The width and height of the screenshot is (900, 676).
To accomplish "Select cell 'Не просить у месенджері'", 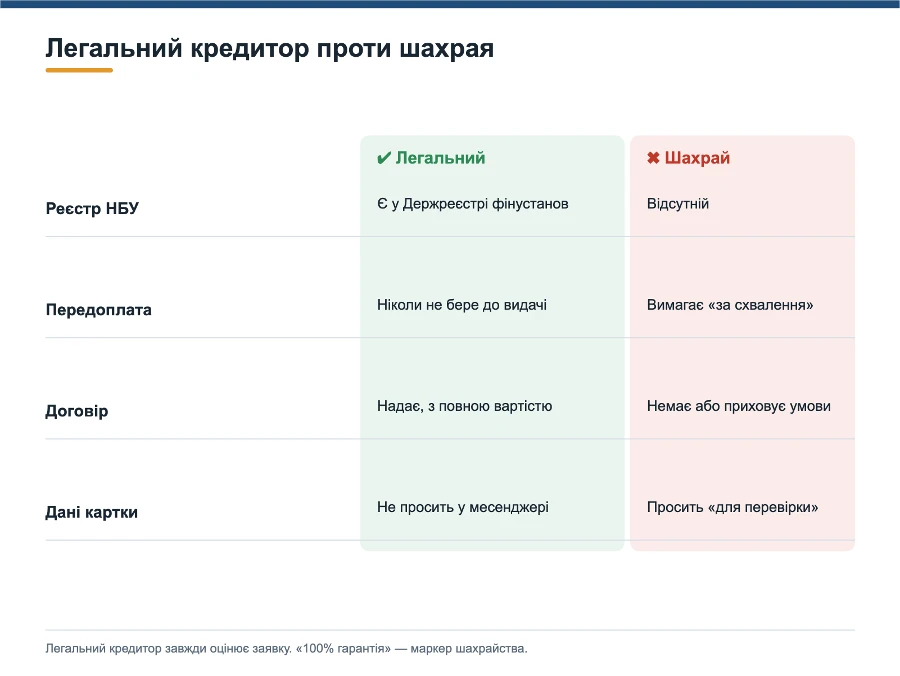I will pos(463,507).
